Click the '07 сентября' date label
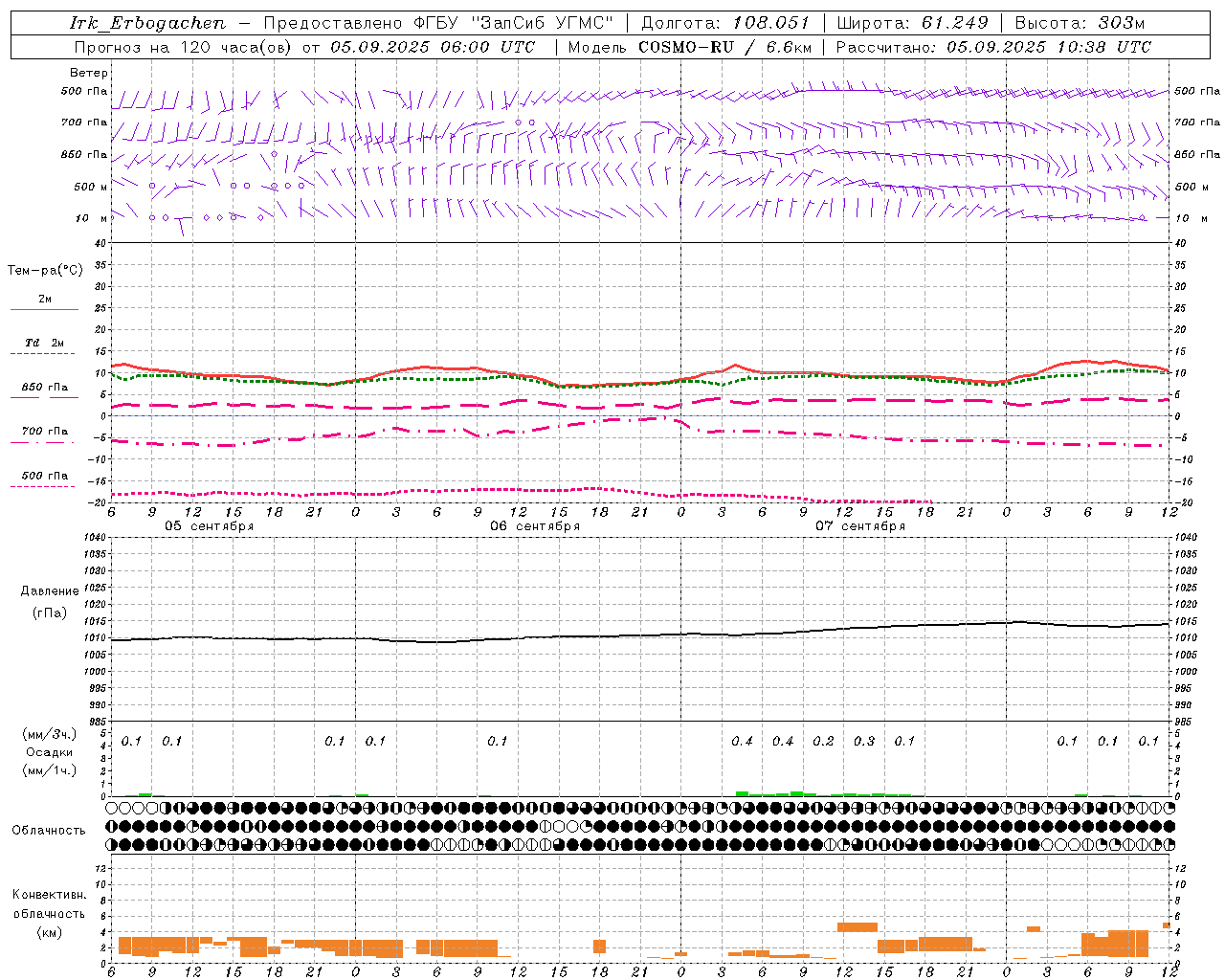Screen dimensions: 1225x980 point(860,526)
